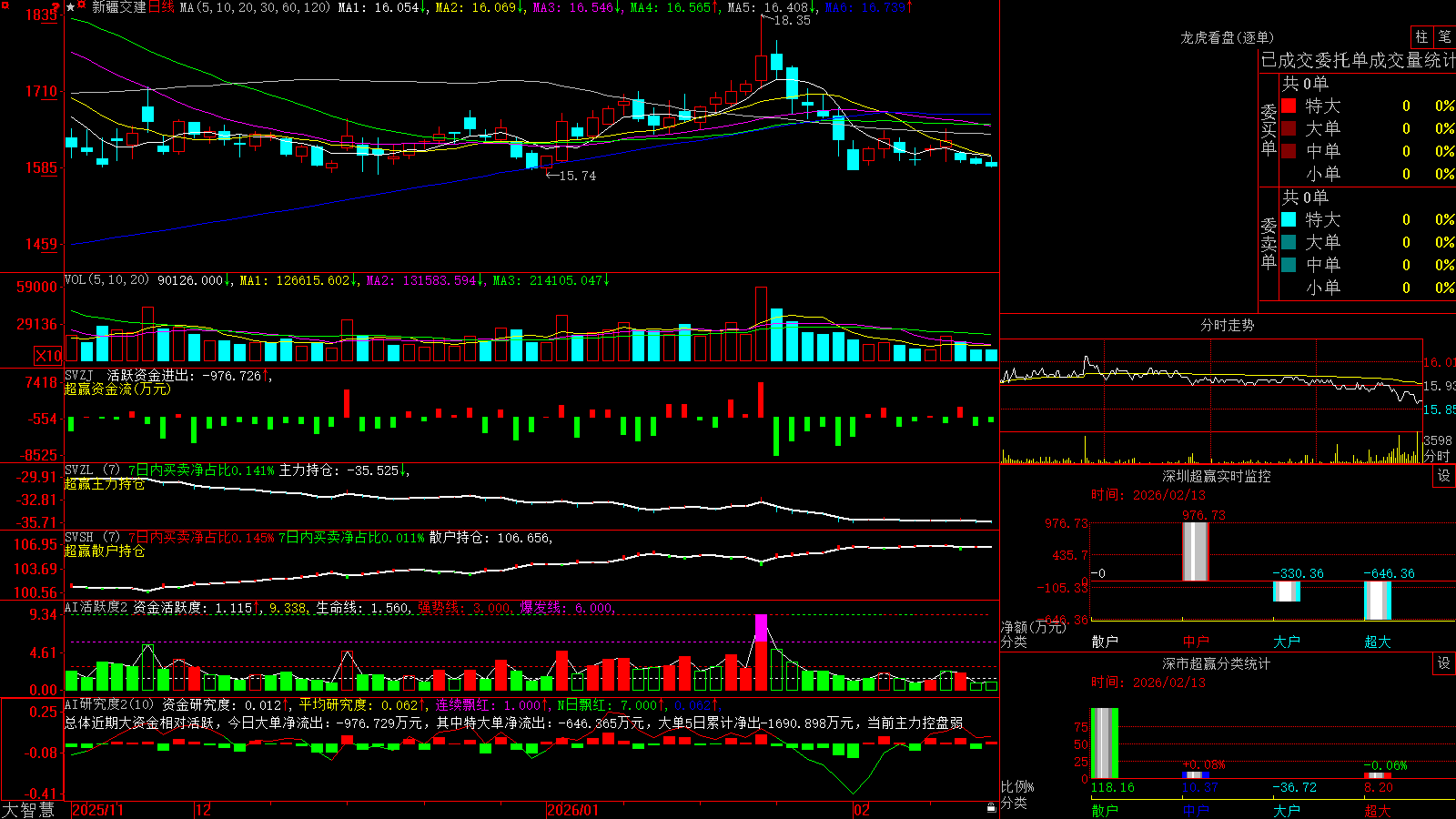Click the 中户 category label under 实时监控
Image resolution: width=1456 pixels, height=819 pixels.
(1196, 642)
